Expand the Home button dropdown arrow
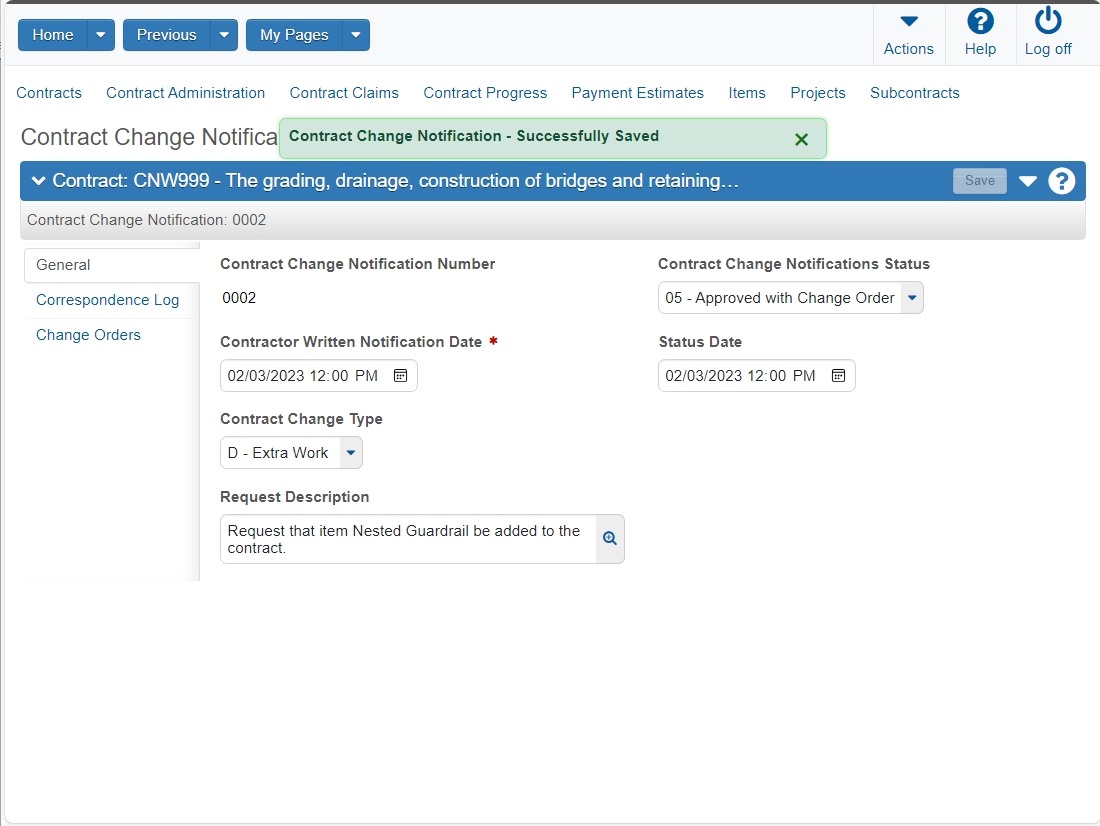This screenshot has height=826, width=1100. coord(100,35)
